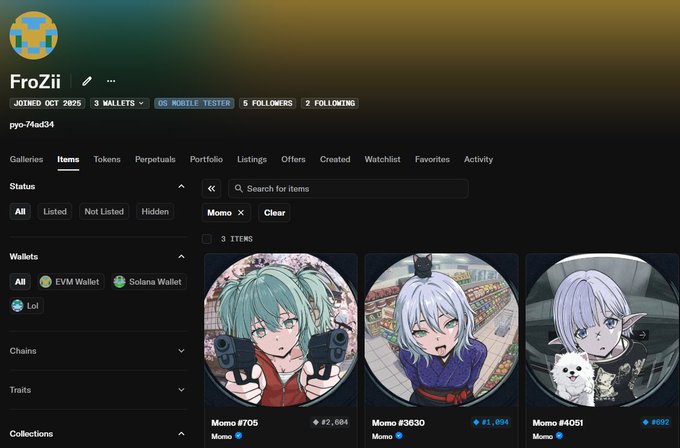
Task: Collapse the Status section
Action: coord(181,186)
